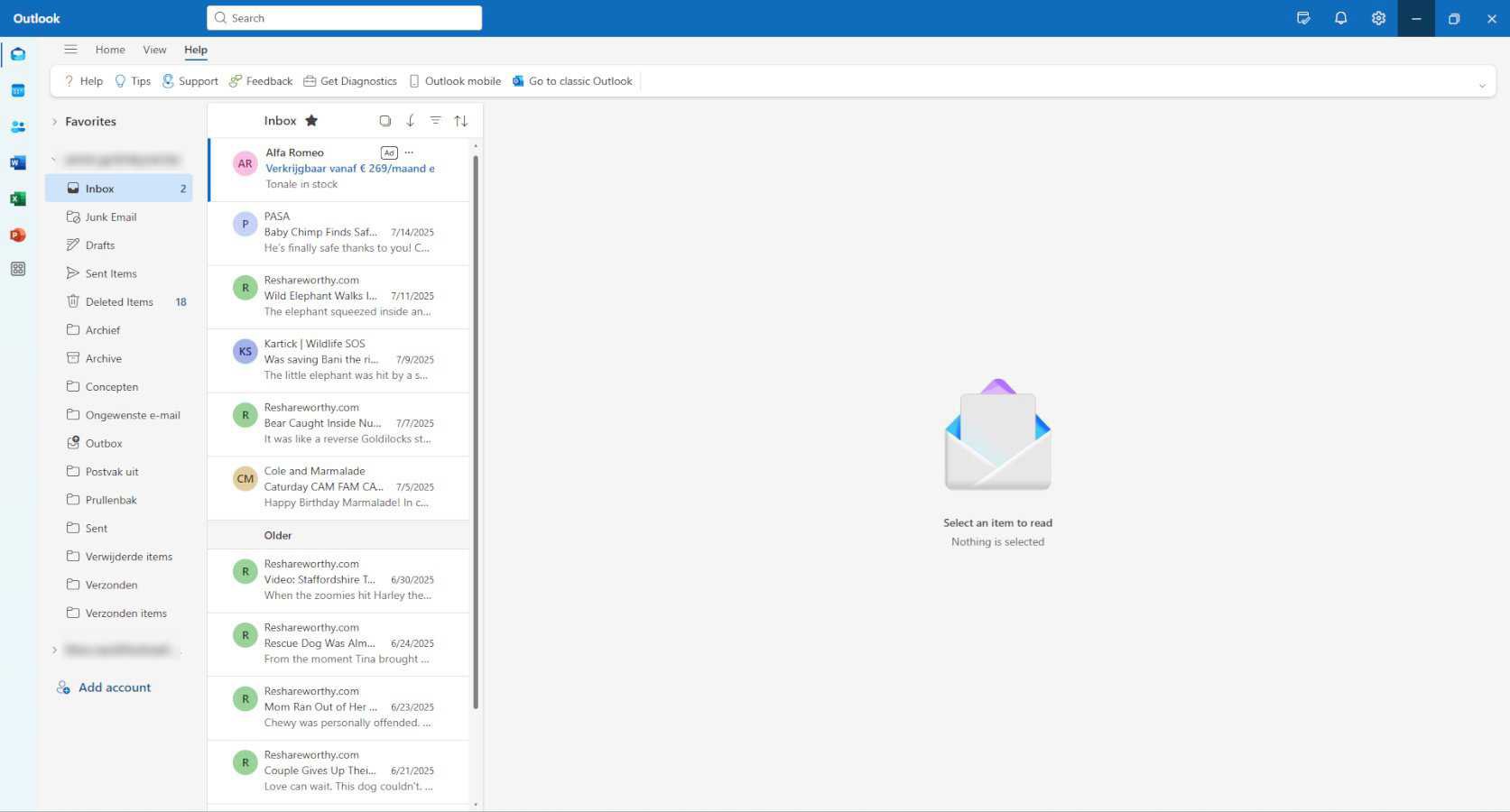The image size is (1510, 812).
Task: Launch Word from the app rail
Action: [x=18, y=162]
